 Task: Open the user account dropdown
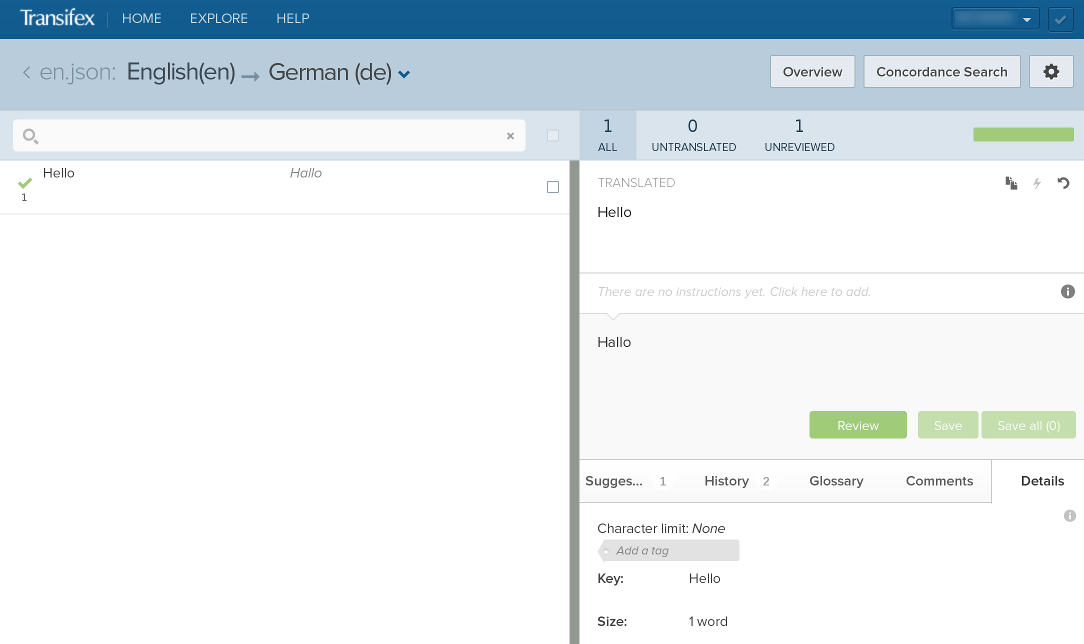[x=995, y=19]
